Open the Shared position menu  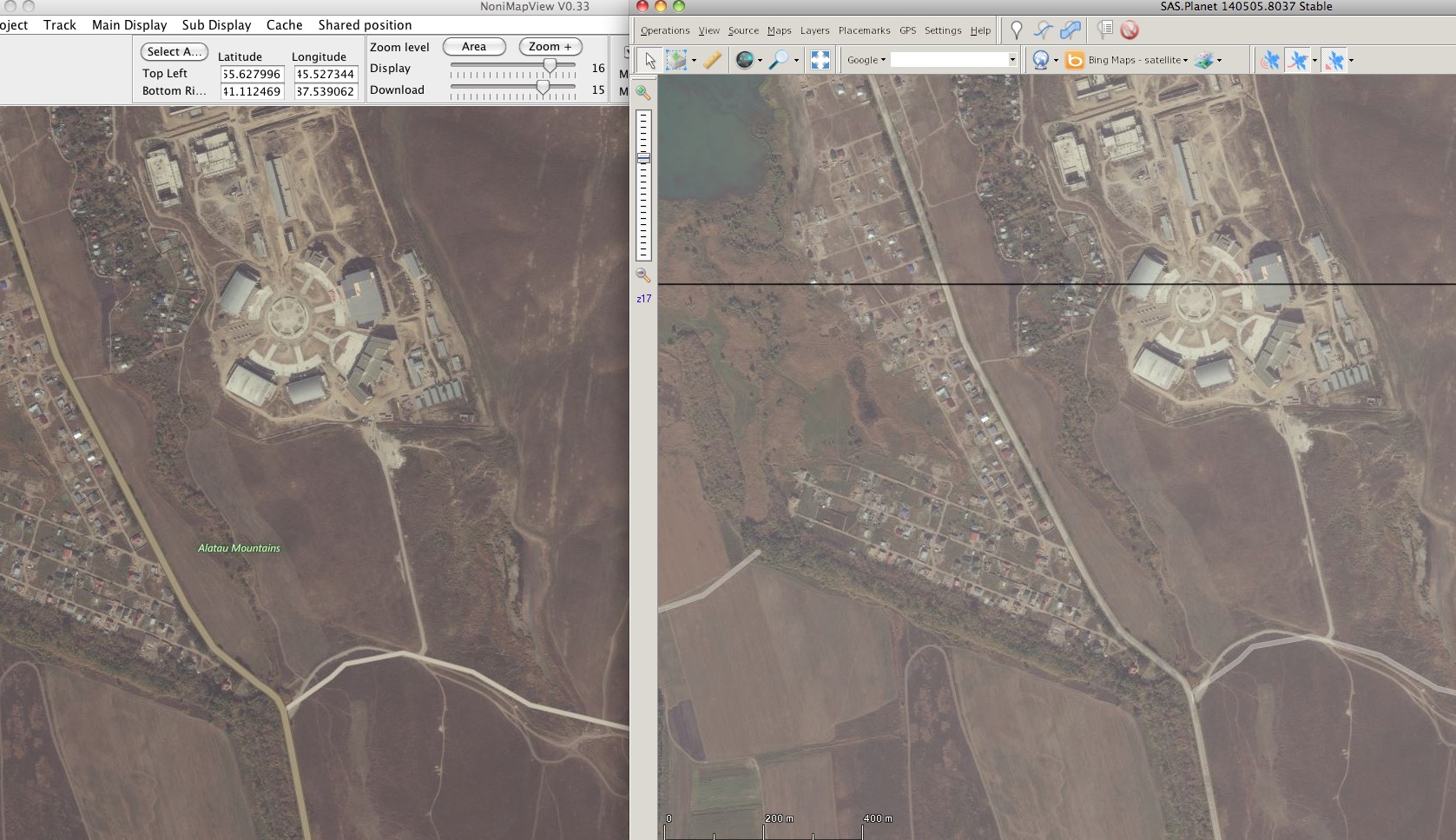point(365,25)
